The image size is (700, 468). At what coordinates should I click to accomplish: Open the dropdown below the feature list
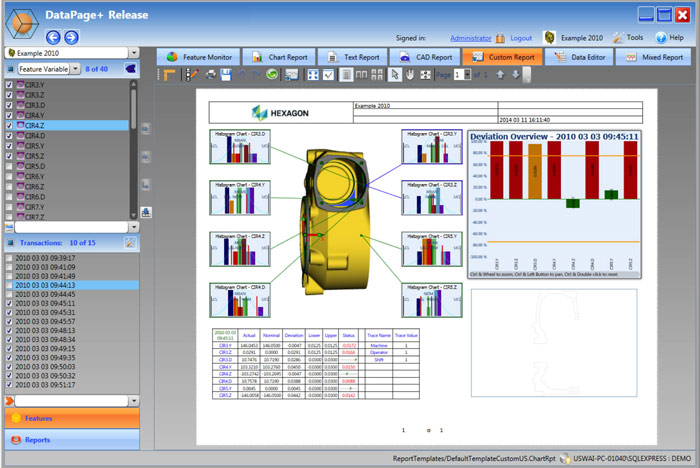point(134,227)
